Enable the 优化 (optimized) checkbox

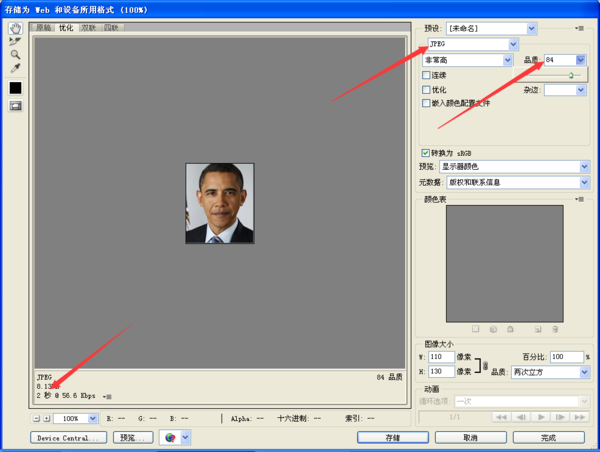[x=427, y=89]
